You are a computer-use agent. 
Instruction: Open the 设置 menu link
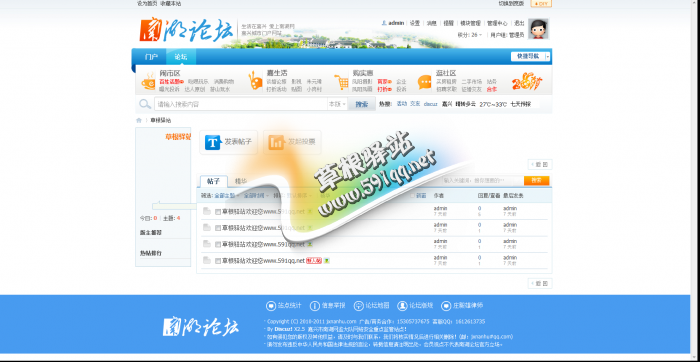415,23
